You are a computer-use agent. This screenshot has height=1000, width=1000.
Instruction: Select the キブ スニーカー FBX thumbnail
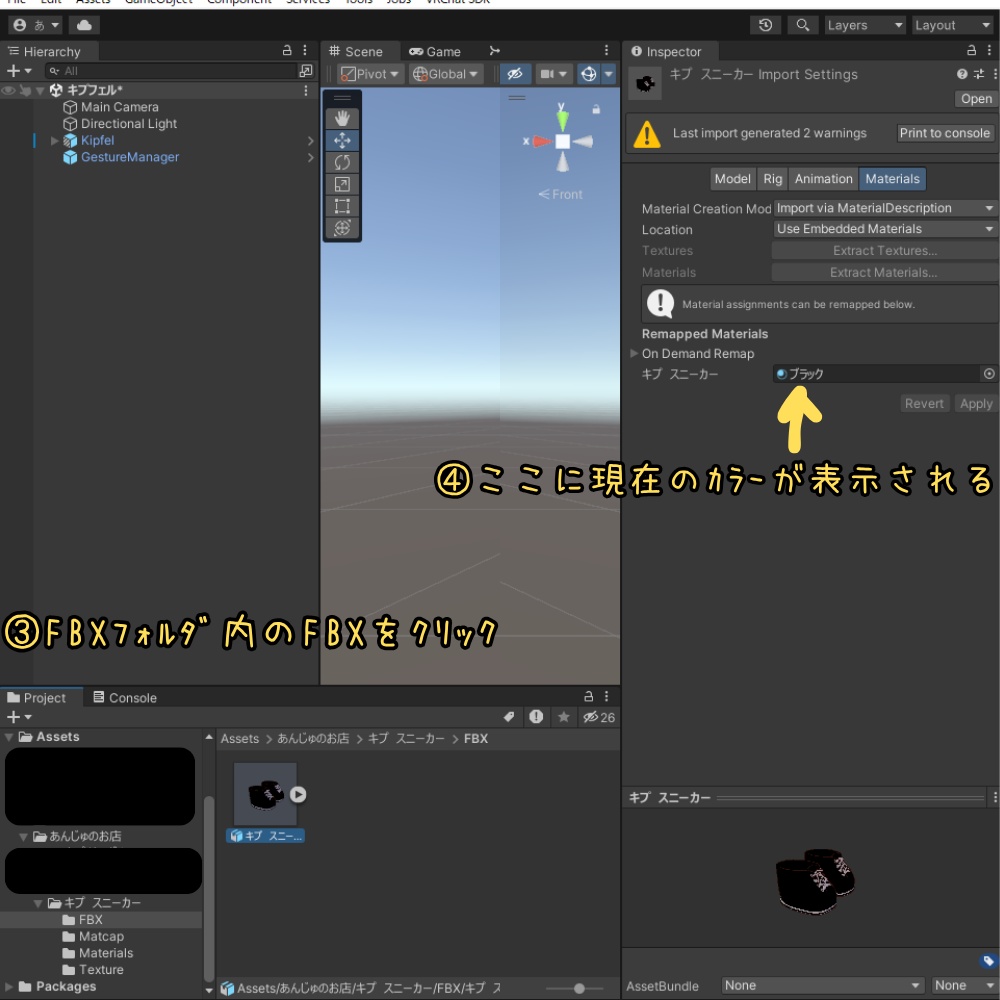click(x=265, y=795)
